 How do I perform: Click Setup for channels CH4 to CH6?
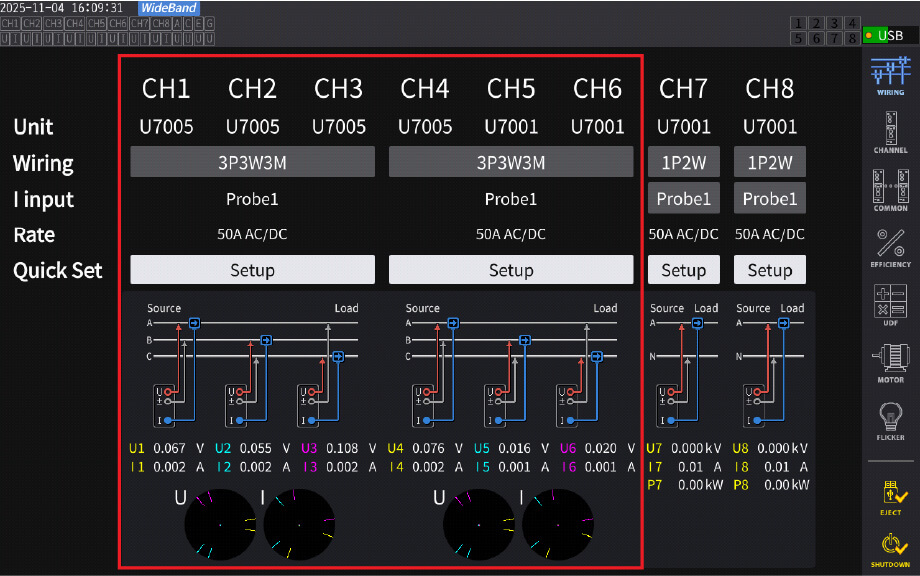click(x=510, y=270)
